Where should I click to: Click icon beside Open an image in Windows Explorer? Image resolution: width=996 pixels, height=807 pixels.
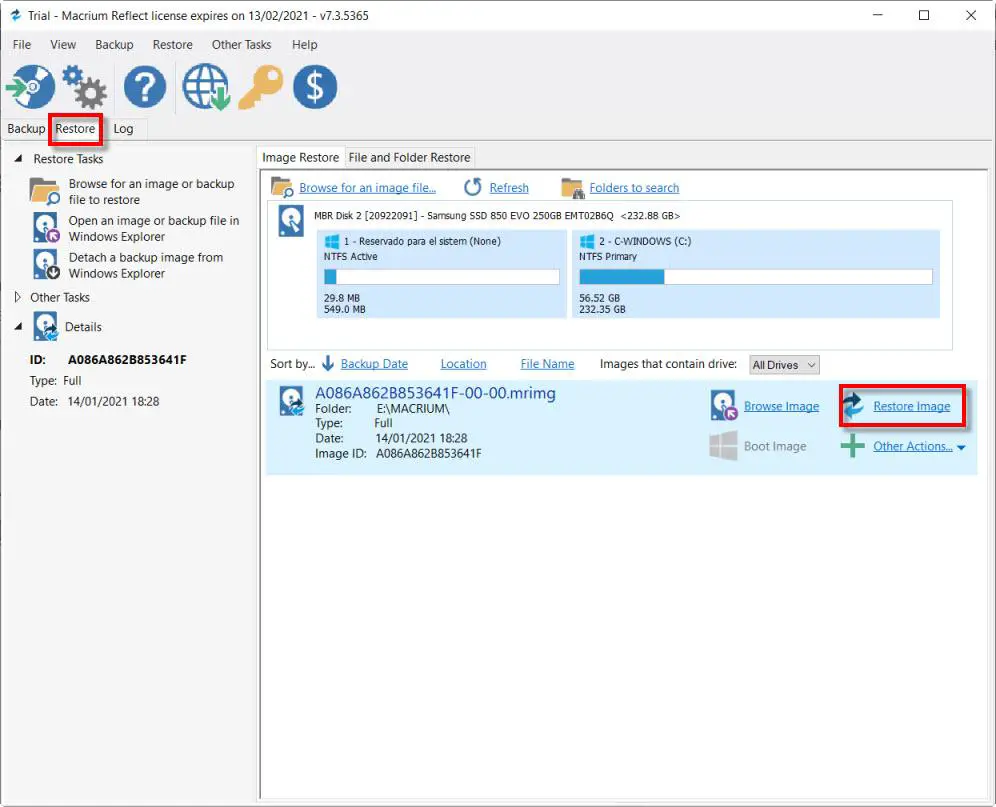pos(46,227)
